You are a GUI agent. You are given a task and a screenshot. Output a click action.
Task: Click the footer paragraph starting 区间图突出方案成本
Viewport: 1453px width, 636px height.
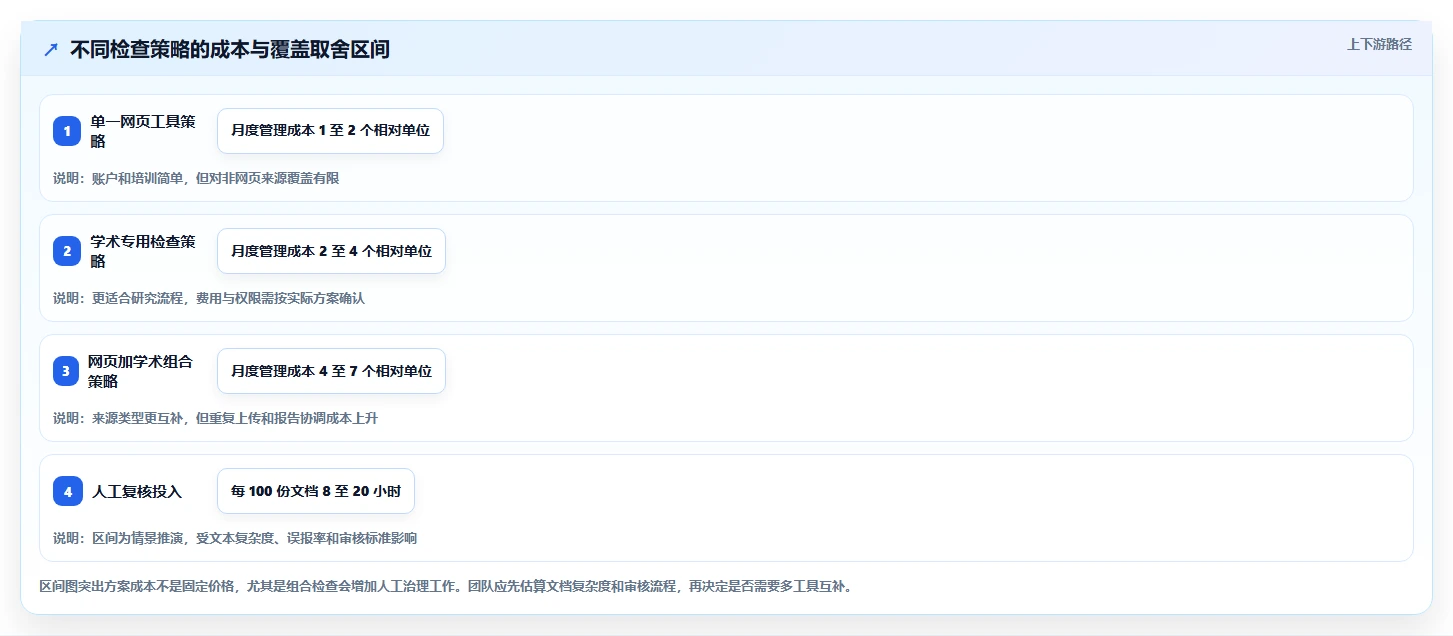(x=445, y=586)
